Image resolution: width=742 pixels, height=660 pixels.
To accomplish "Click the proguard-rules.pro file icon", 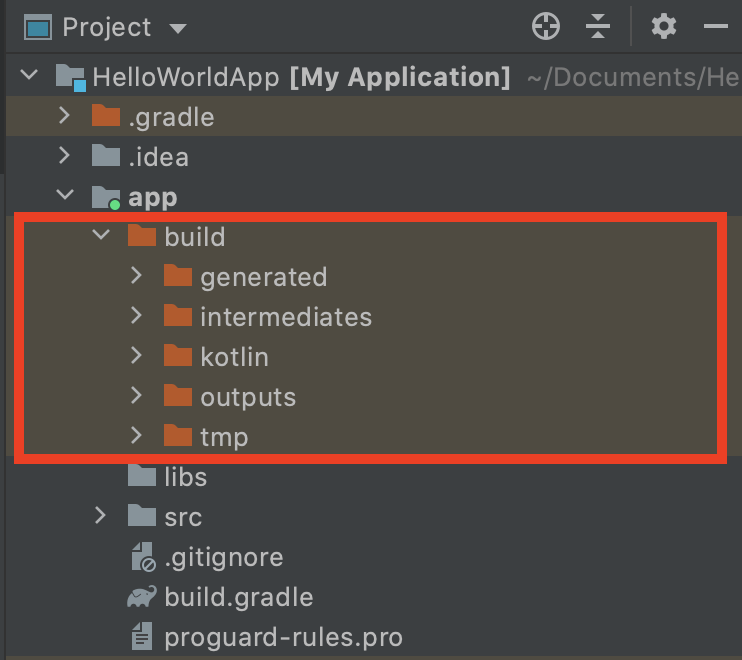I will (142, 636).
